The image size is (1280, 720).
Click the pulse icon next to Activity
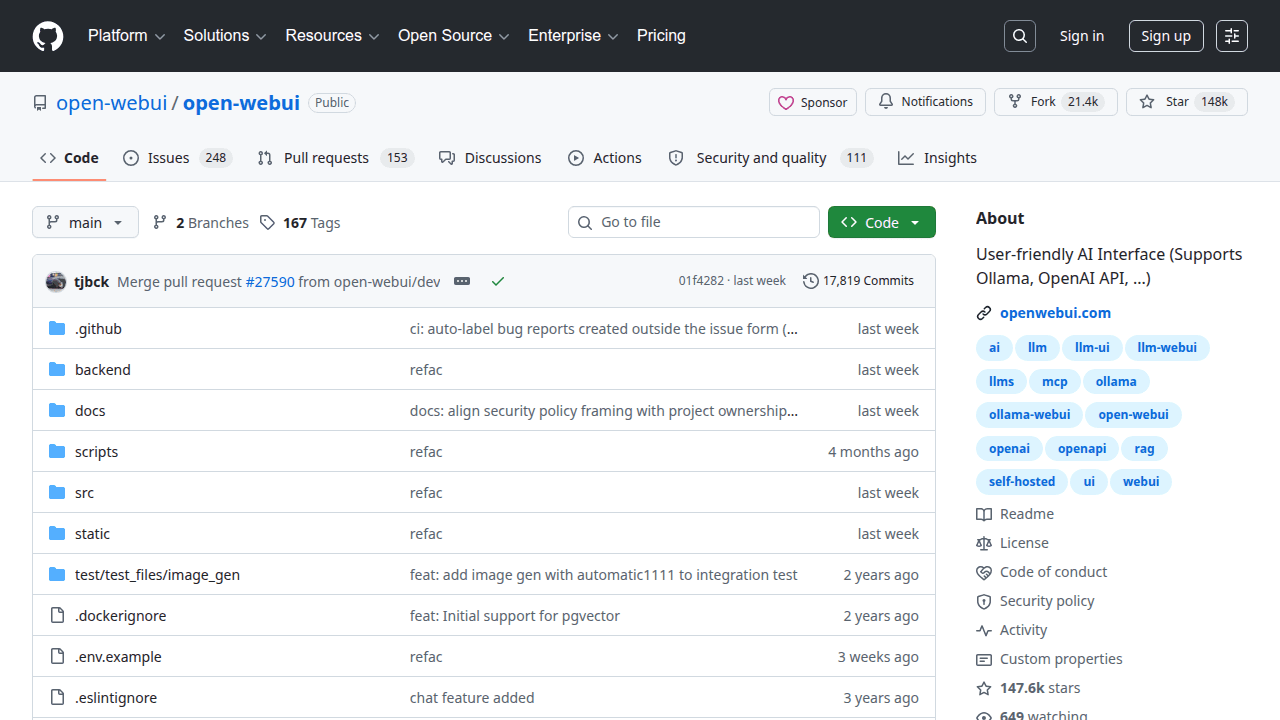pyautogui.click(x=984, y=630)
